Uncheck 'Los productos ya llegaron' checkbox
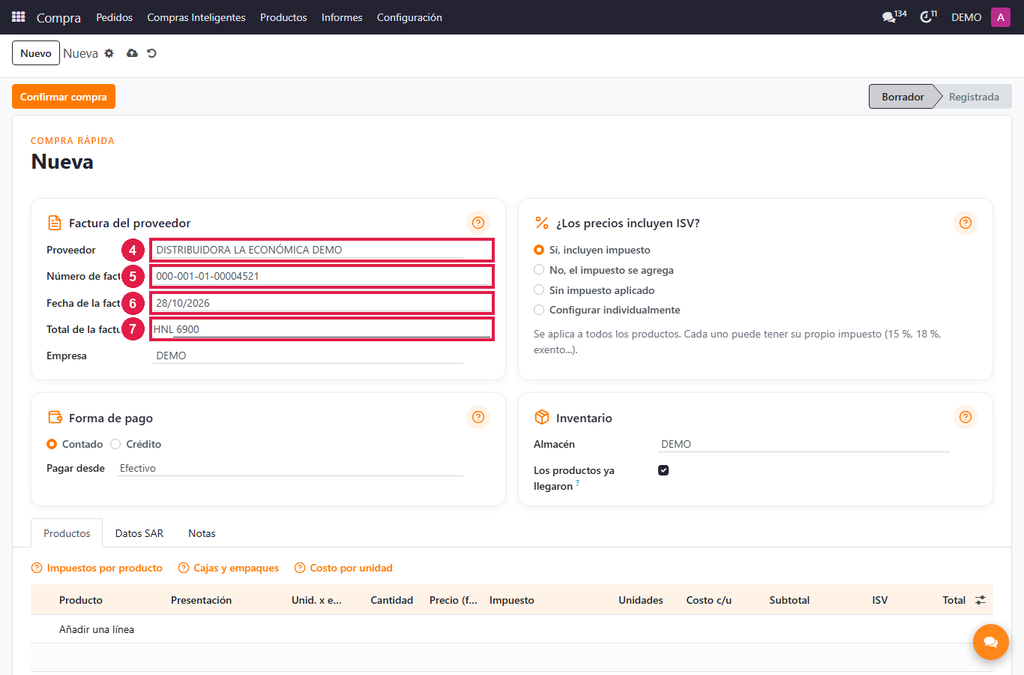The height and width of the screenshot is (675, 1024). (x=664, y=470)
